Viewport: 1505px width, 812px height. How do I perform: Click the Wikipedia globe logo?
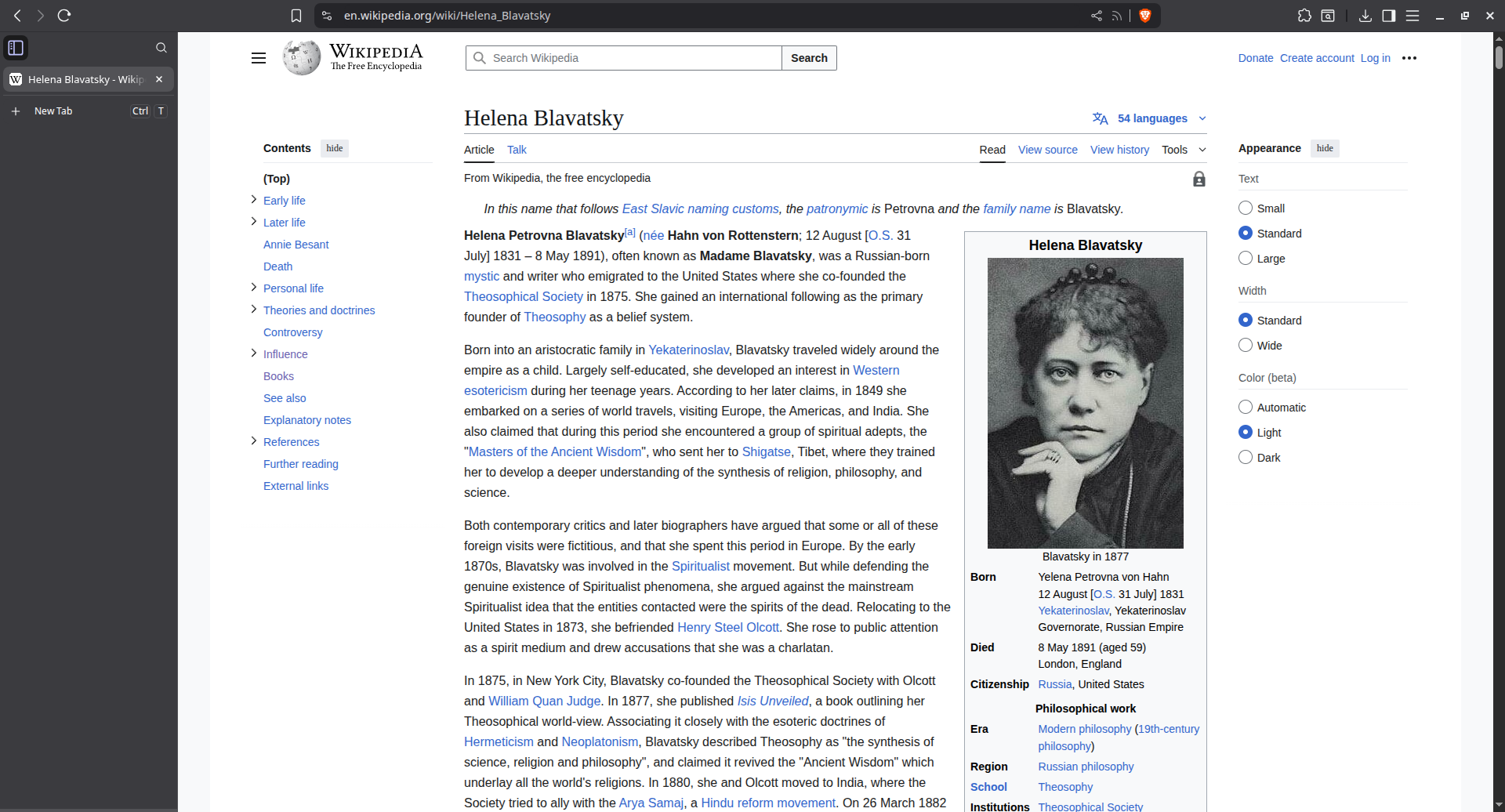302,58
